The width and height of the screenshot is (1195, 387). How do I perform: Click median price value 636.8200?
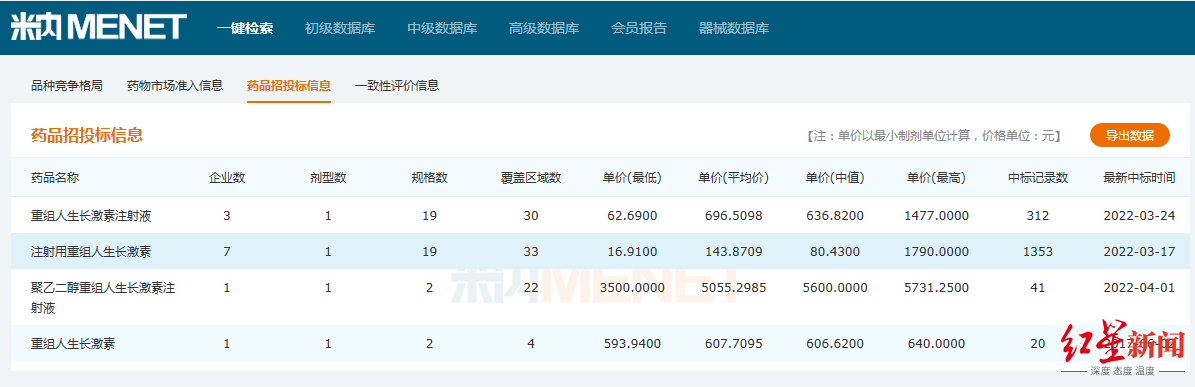(835, 216)
